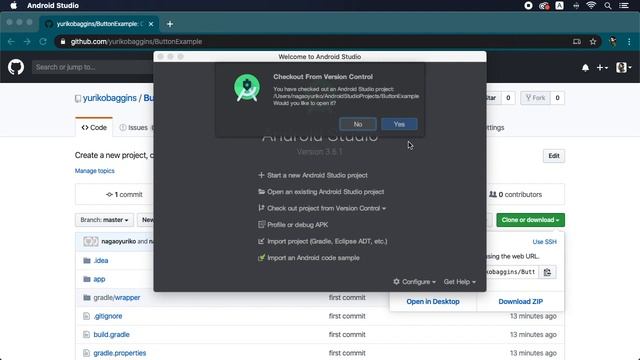Open the gradle/wrapper folder
The width and height of the screenshot is (640, 360).
pos(117,298)
